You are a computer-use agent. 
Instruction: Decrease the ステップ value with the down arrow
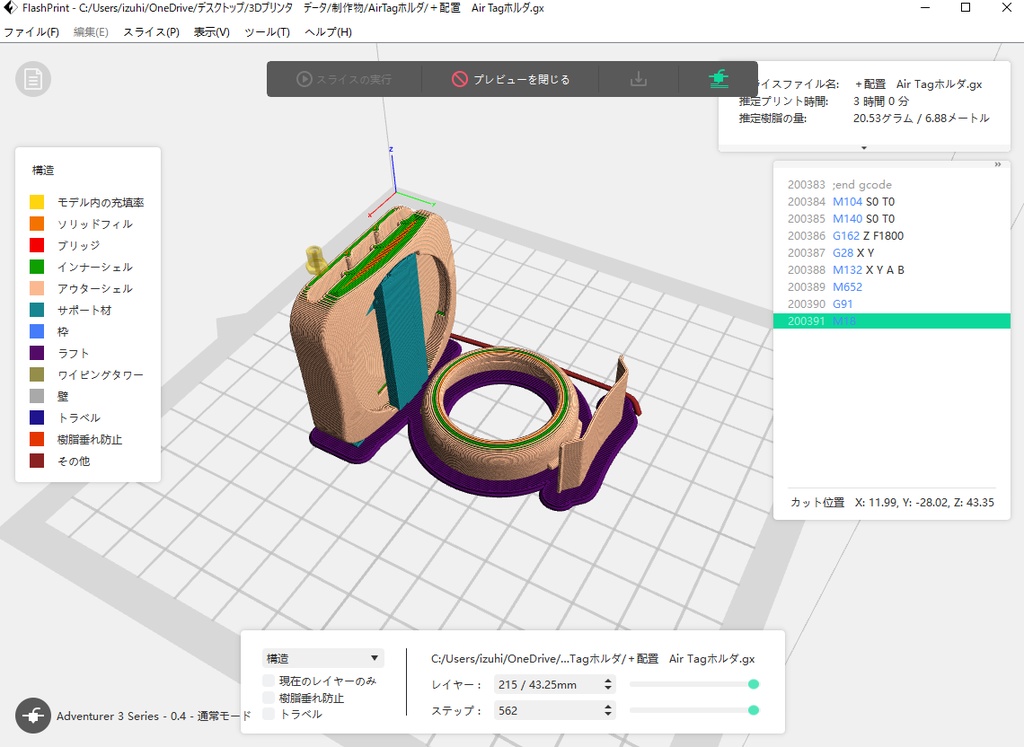pyautogui.click(x=608, y=714)
